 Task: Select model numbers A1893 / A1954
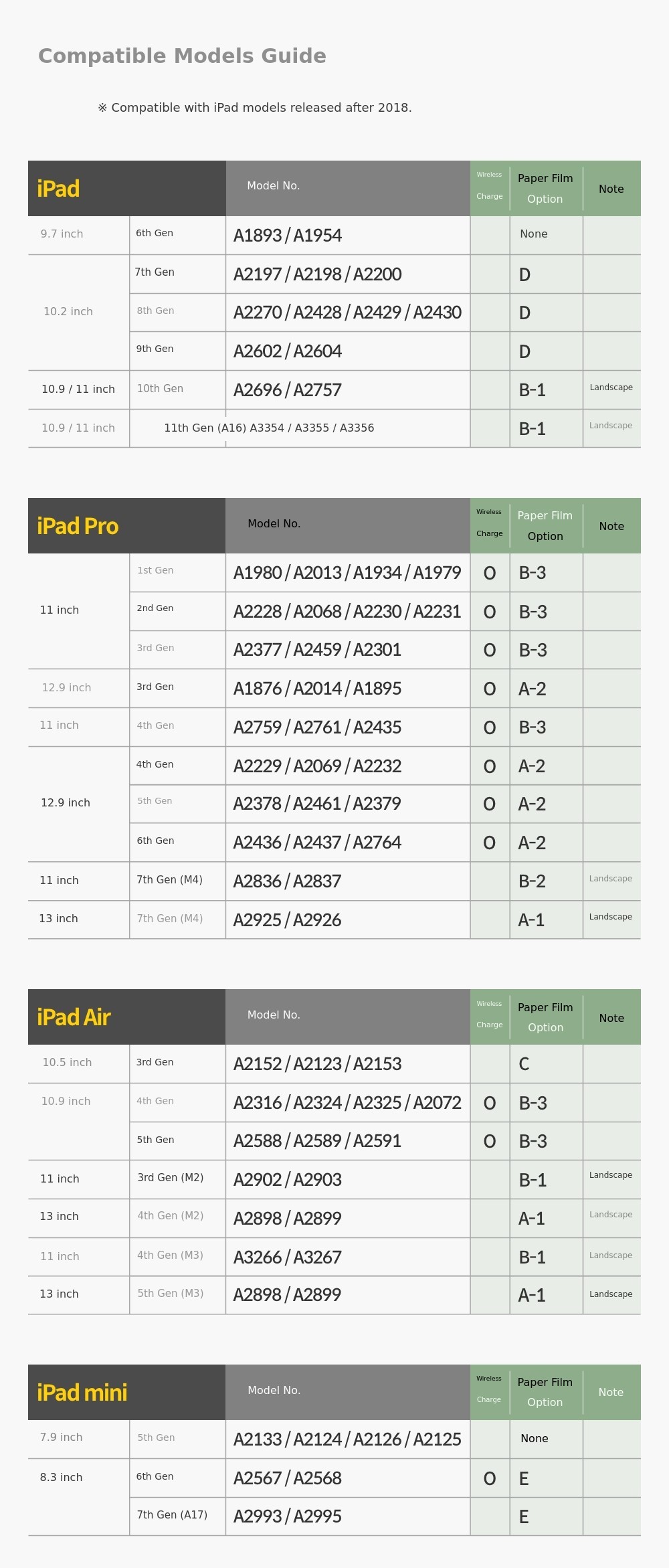tap(287, 236)
